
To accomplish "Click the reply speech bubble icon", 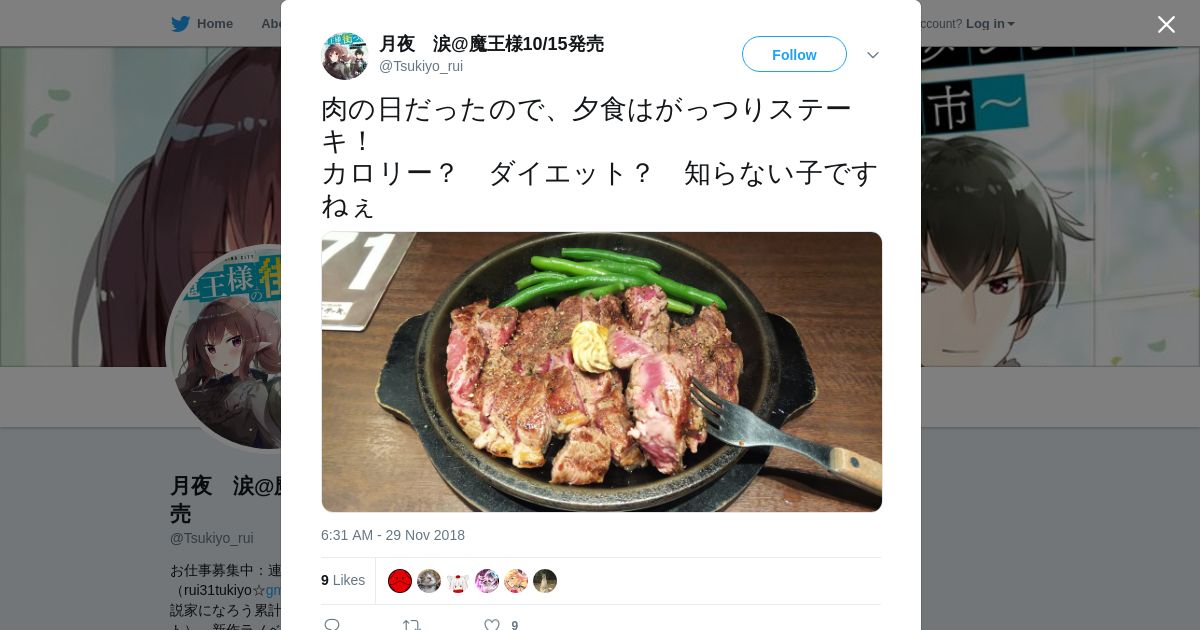I will tap(332, 625).
